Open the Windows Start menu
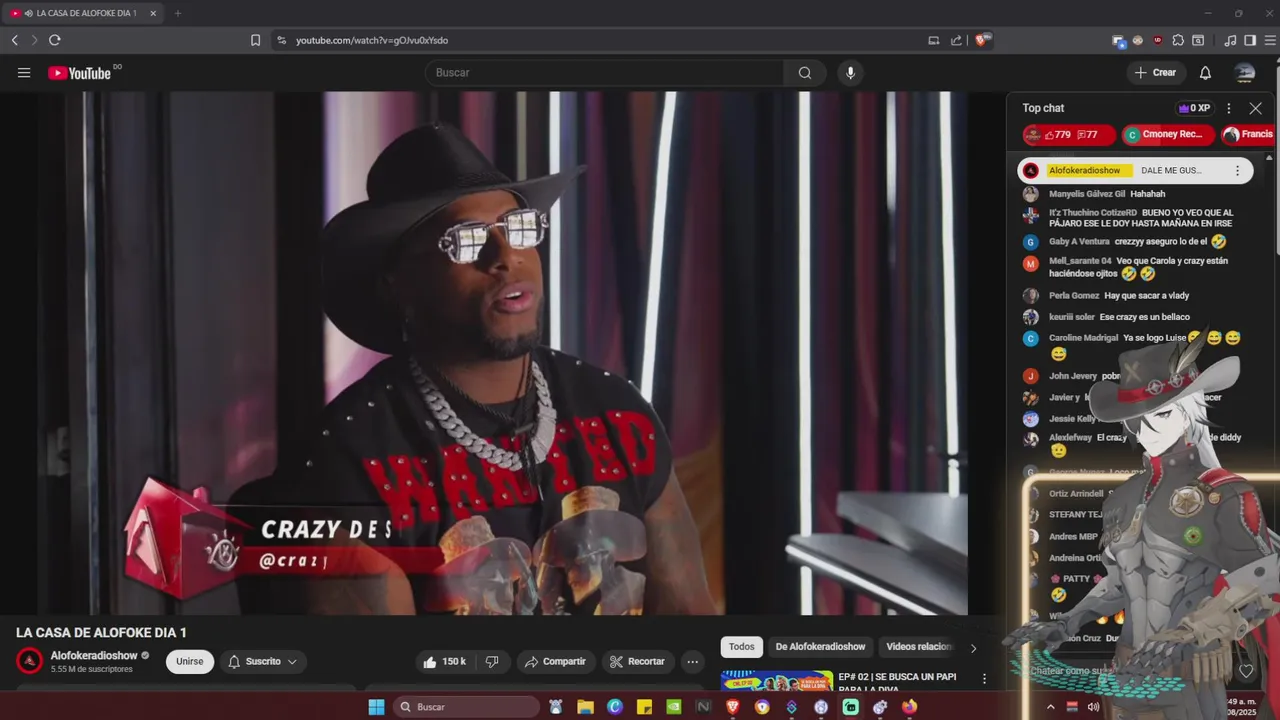Image resolution: width=1280 pixels, height=720 pixels. click(x=376, y=707)
